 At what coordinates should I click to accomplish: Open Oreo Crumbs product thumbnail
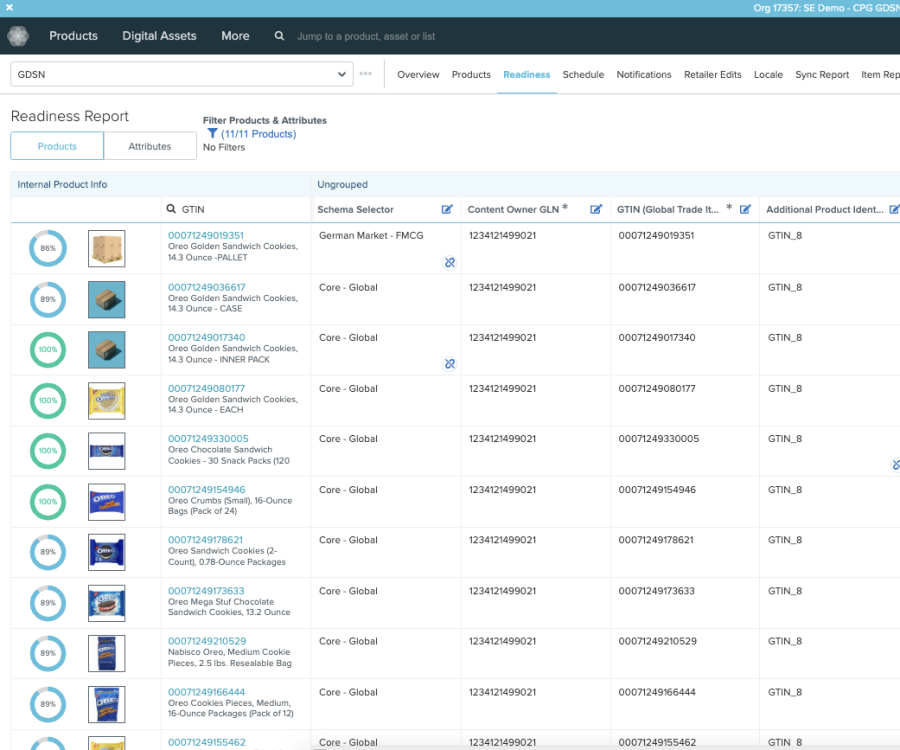coord(107,502)
